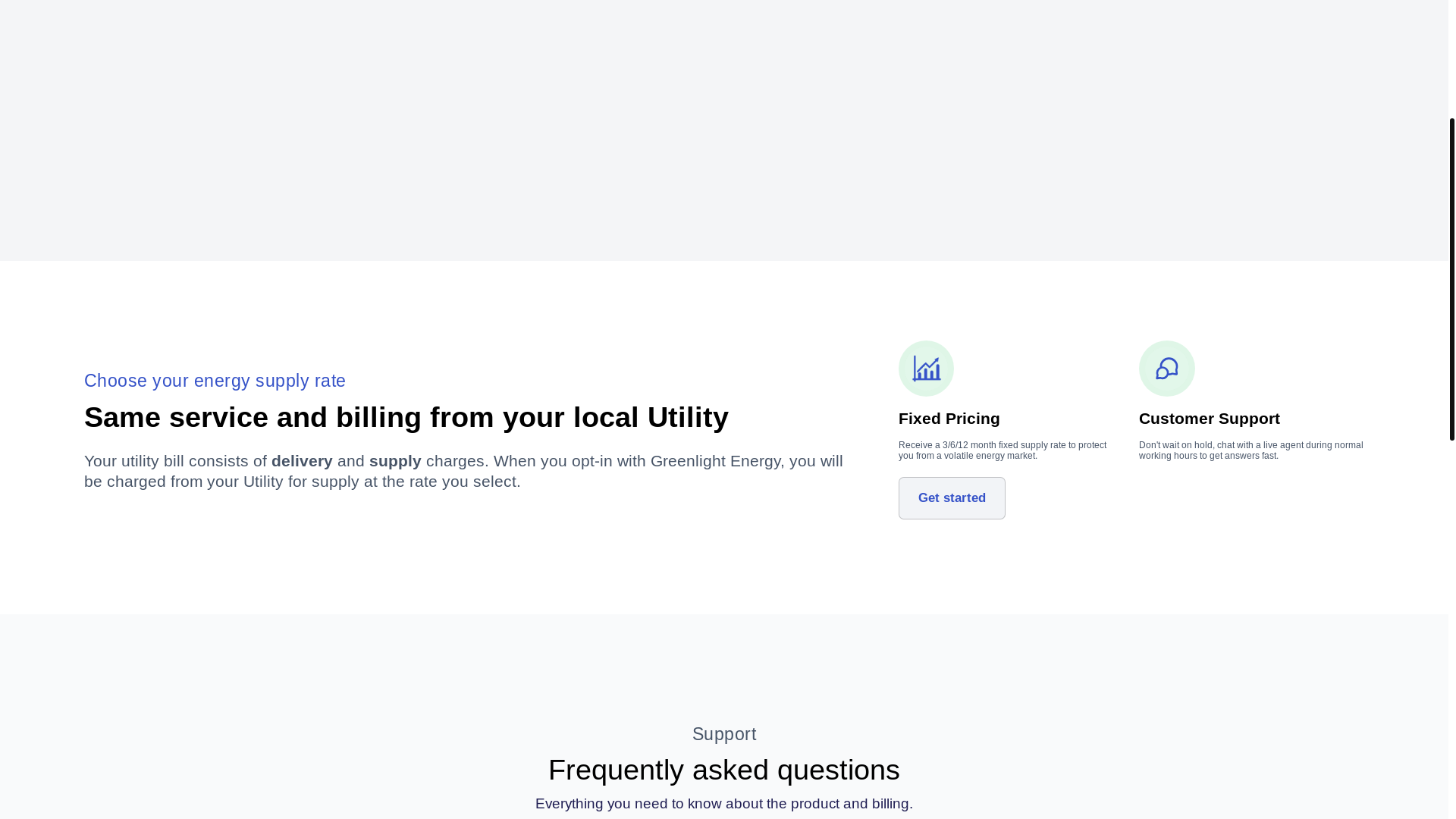The height and width of the screenshot is (819, 1456).
Task: Click 'Receive a 3/6/12 month fixed supply rate' text
Action: pos(1003,450)
